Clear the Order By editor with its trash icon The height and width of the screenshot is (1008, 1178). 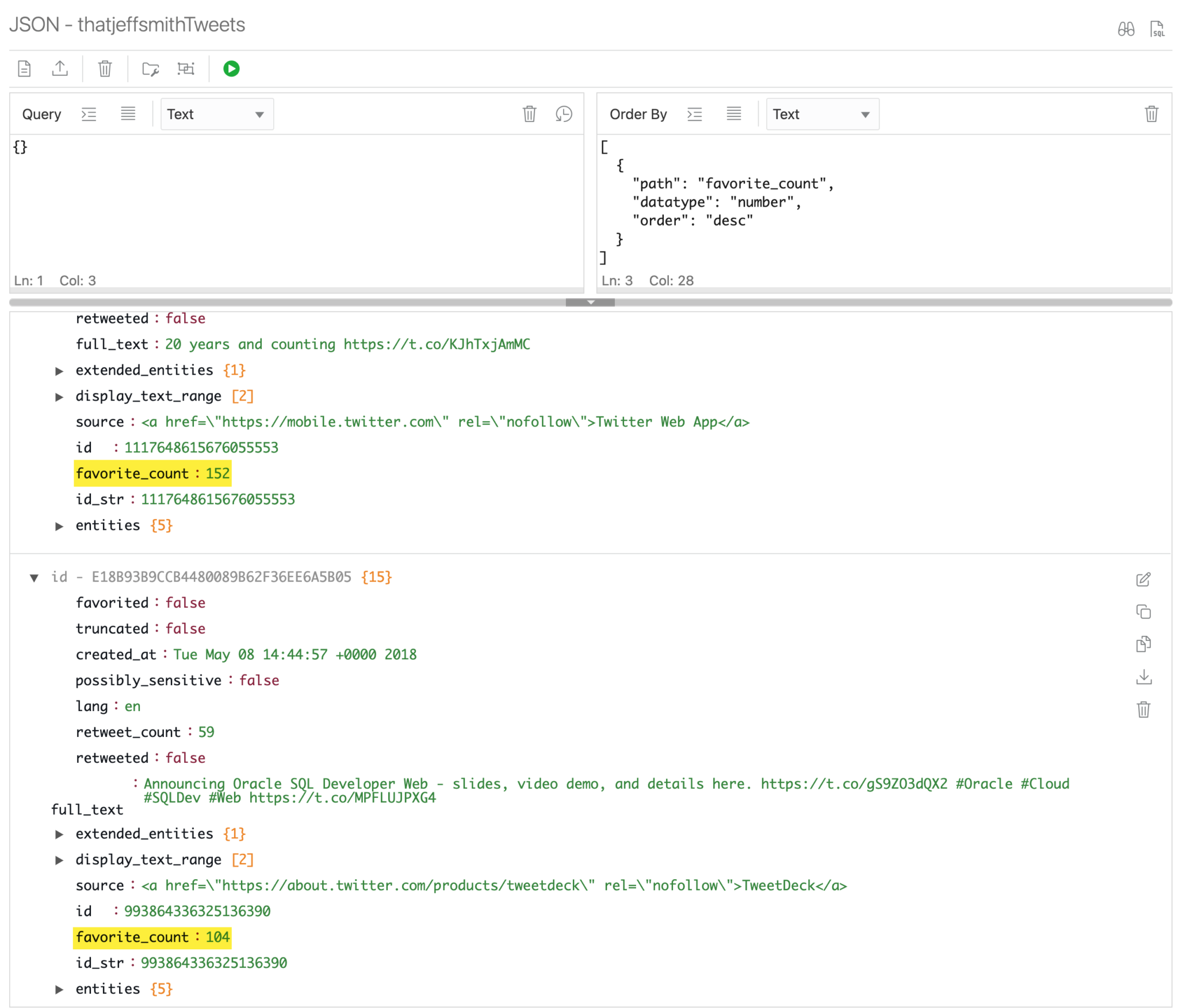click(x=1151, y=114)
